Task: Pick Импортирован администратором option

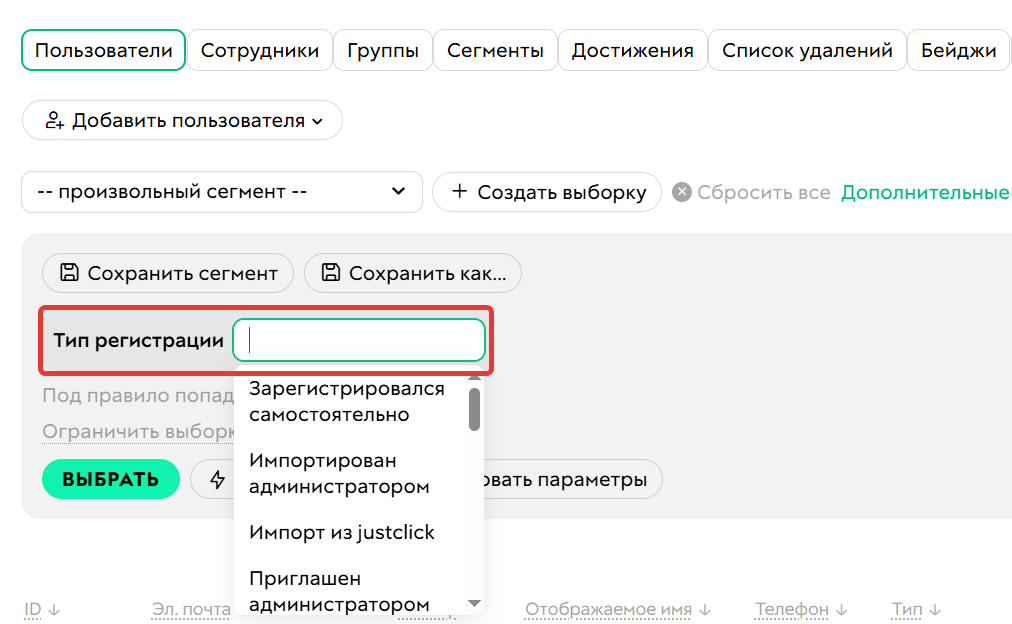Action: click(338, 474)
